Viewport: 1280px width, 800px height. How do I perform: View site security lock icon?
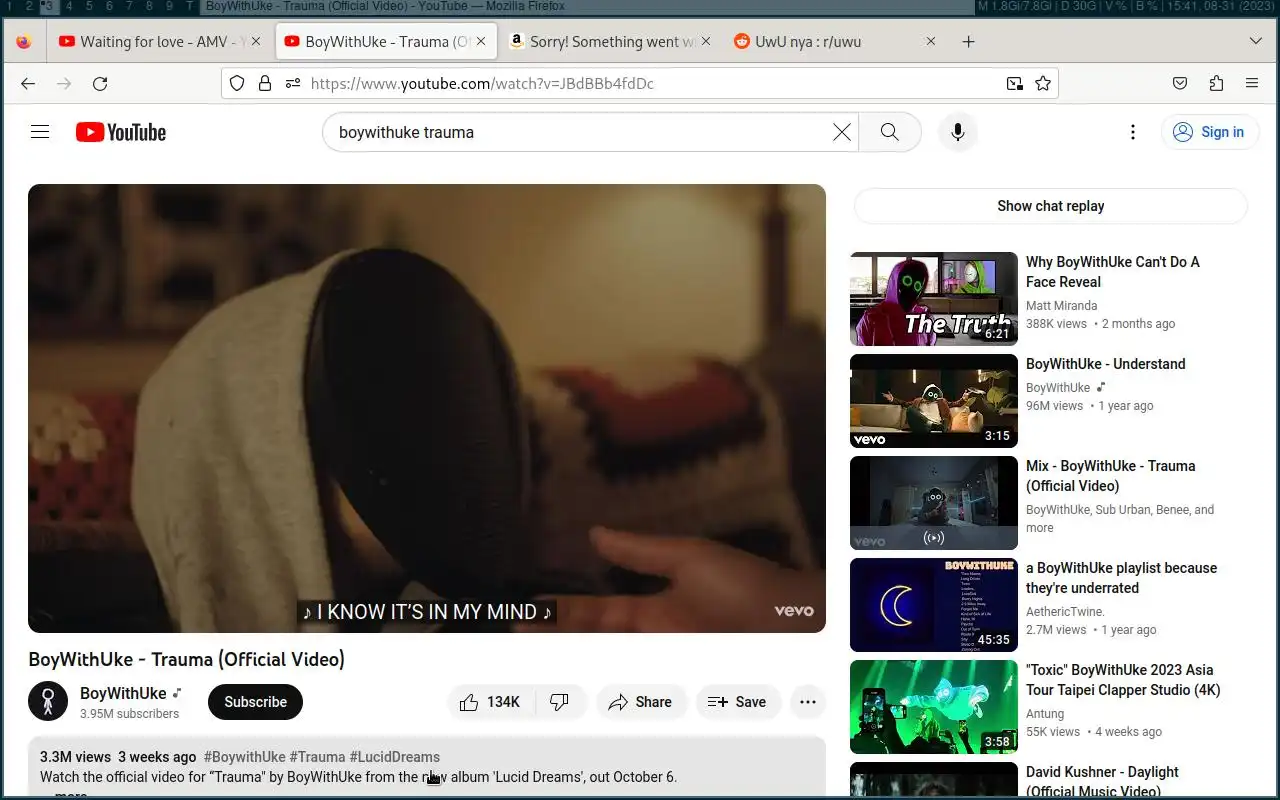coord(265,84)
